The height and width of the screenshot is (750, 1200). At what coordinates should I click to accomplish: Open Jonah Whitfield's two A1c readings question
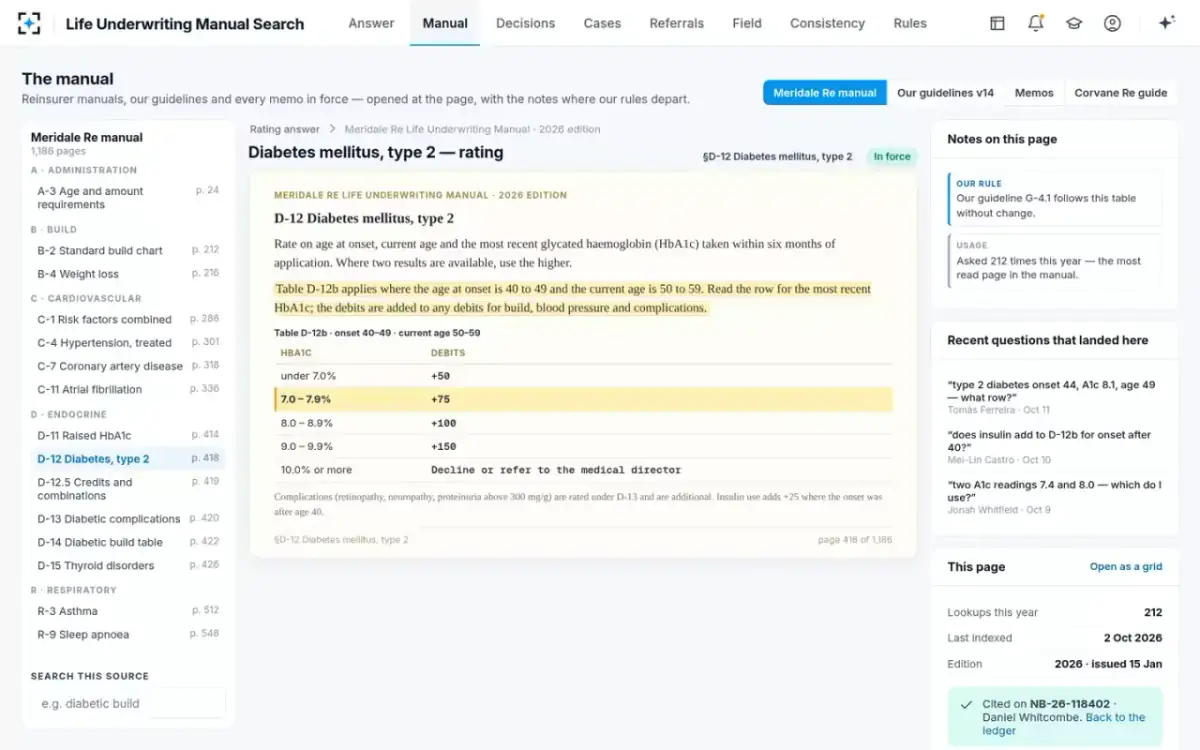(x=1054, y=497)
